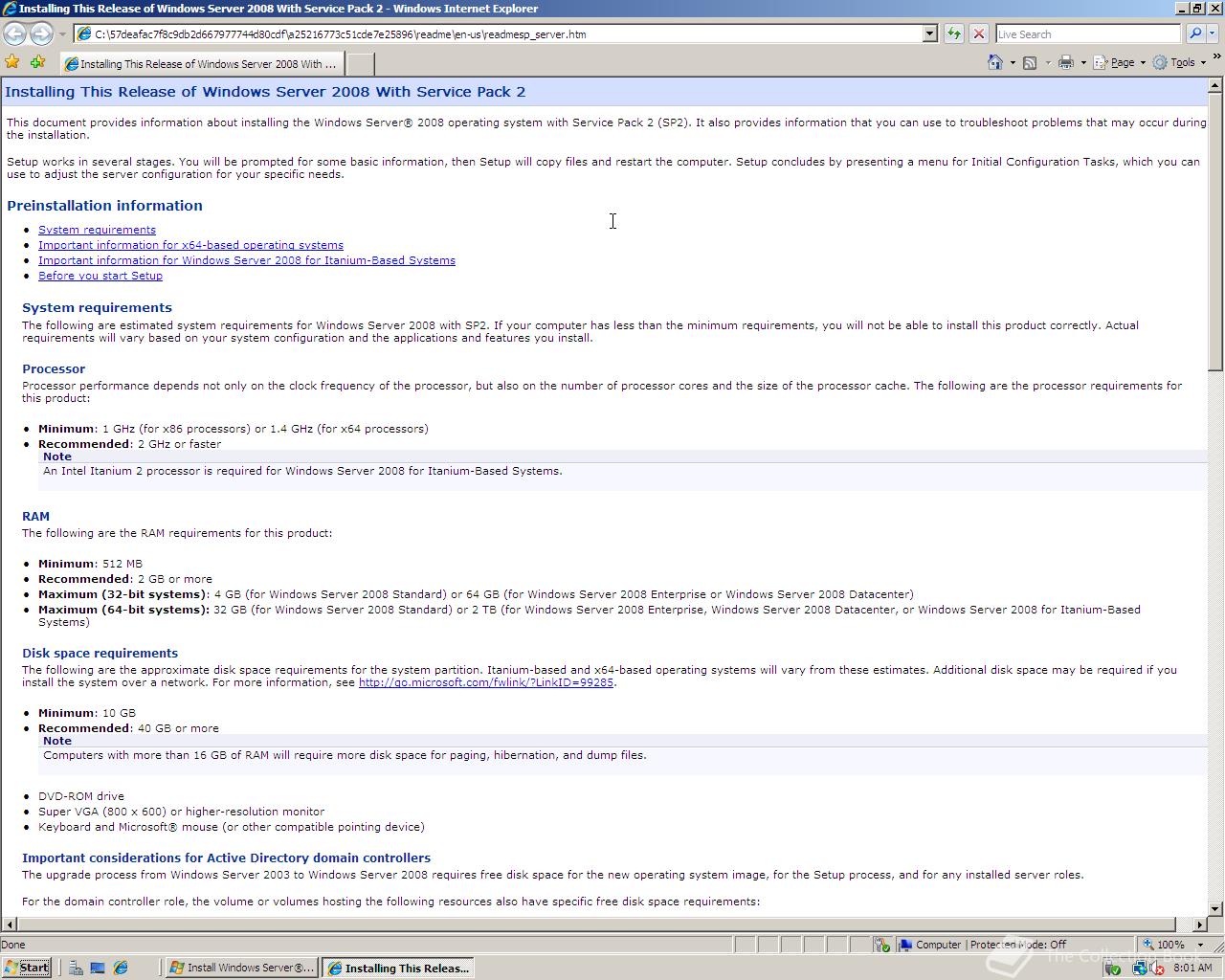The image size is (1225, 980).
Task: Open the Page menu
Action: click(x=1120, y=62)
